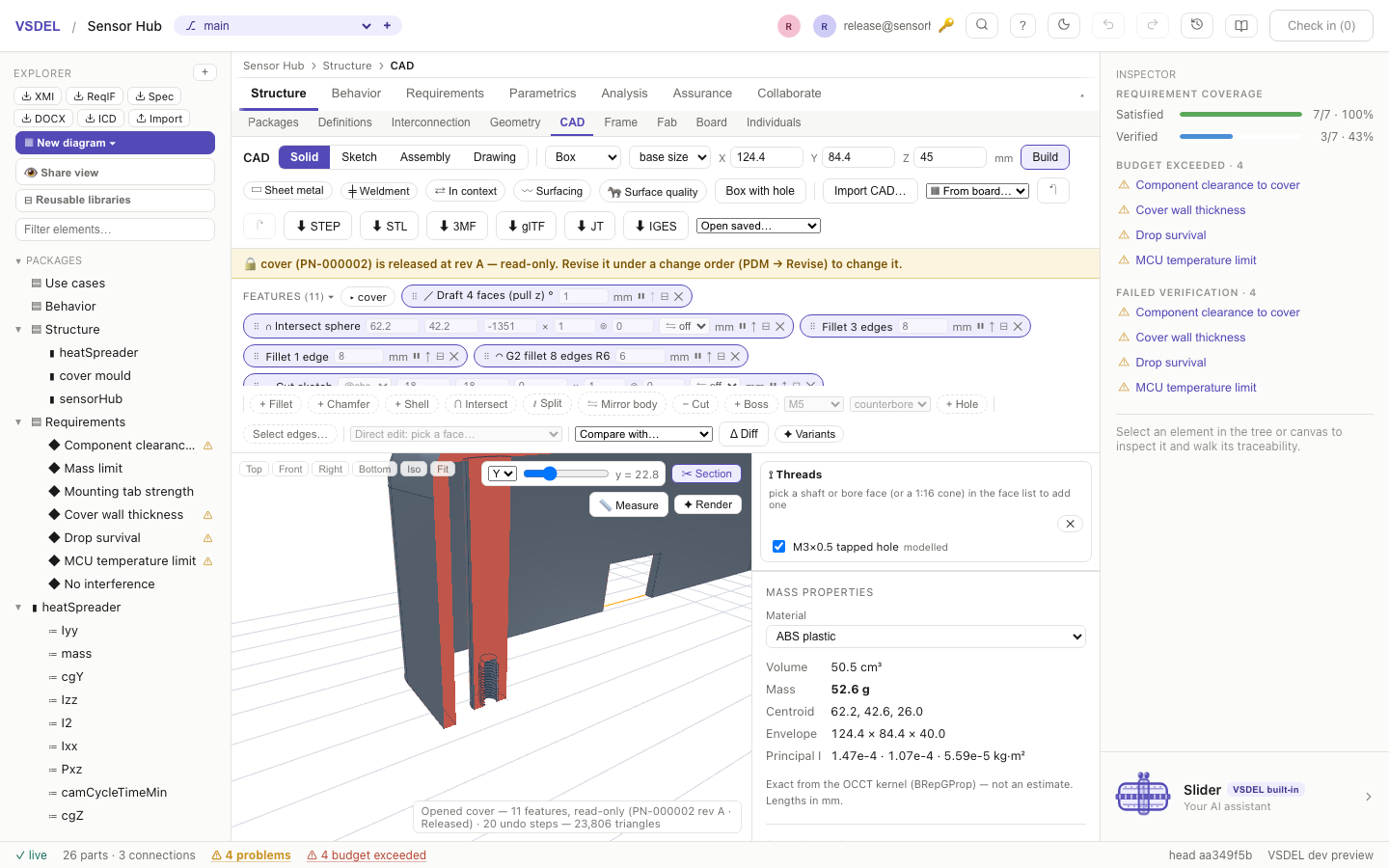The height and width of the screenshot is (868, 1389).
Task: Open the Open saved… dropdown
Action: click(x=759, y=226)
